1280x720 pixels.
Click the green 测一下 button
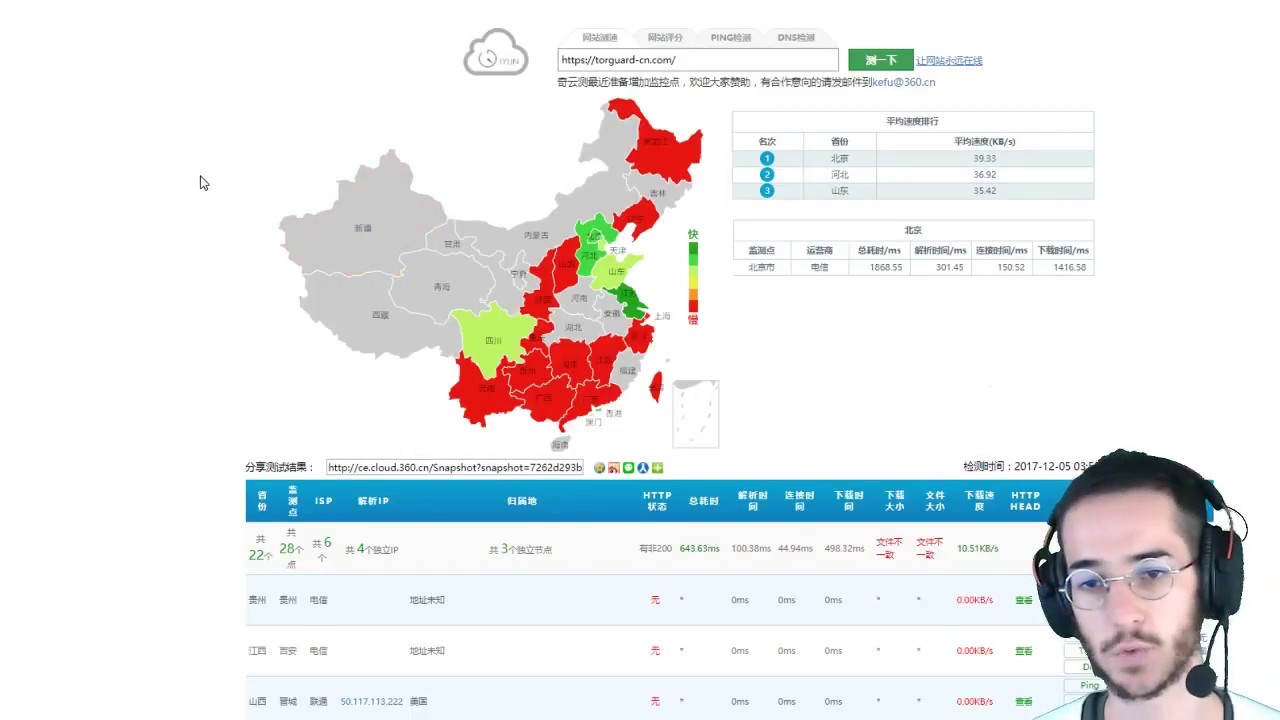click(x=881, y=60)
